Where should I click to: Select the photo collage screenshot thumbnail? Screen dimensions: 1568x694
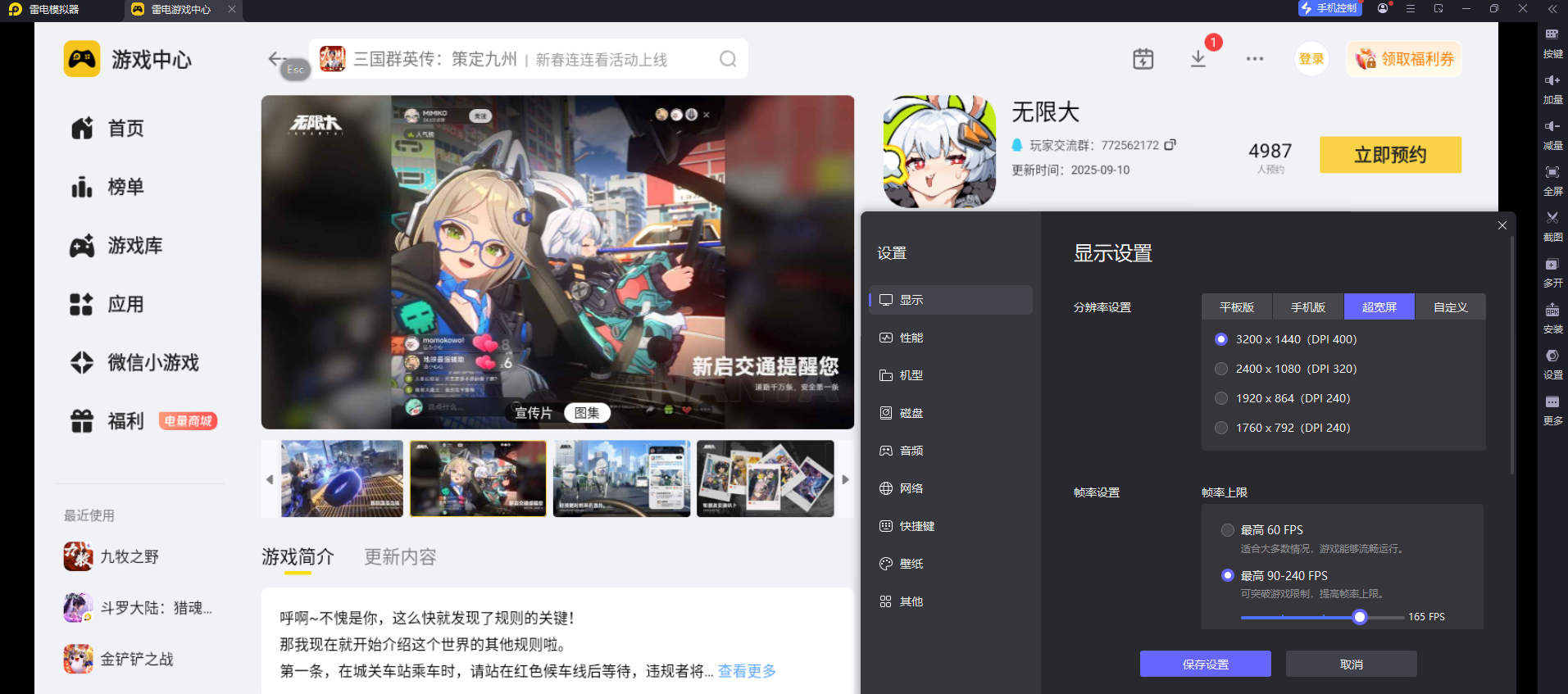[765, 479]
